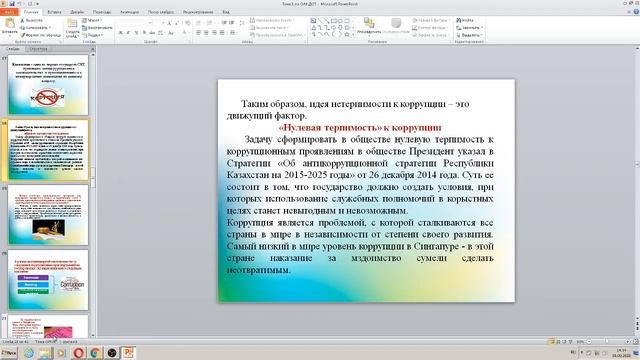This screenshot has width=640, height=360.
Task: Click Copy (Копировать) in clipboard group
Action: (35, 28)
